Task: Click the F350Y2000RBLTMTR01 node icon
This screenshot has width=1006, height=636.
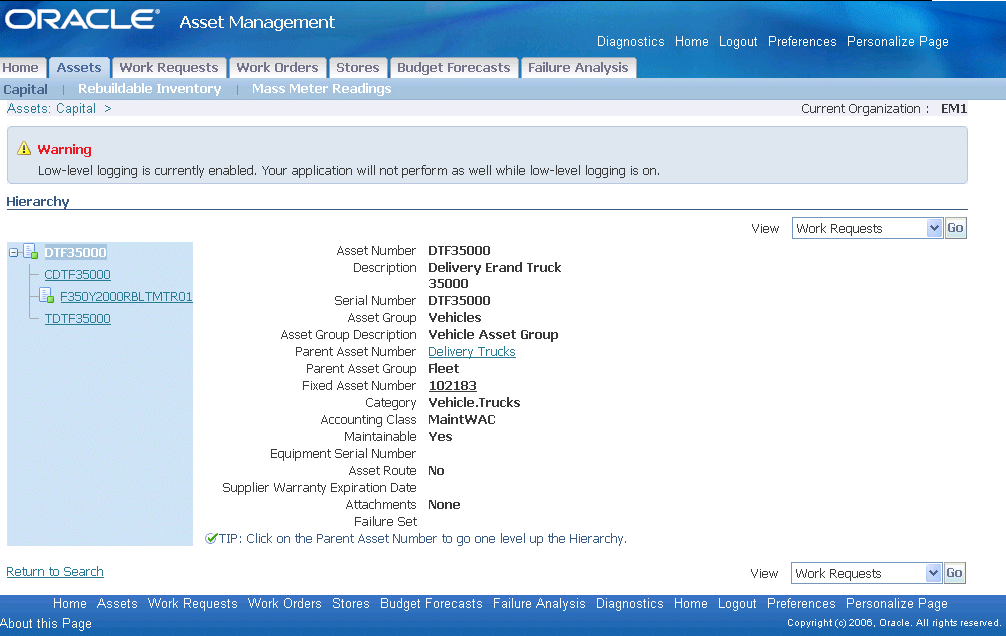Action: click(x=46, y=295)
